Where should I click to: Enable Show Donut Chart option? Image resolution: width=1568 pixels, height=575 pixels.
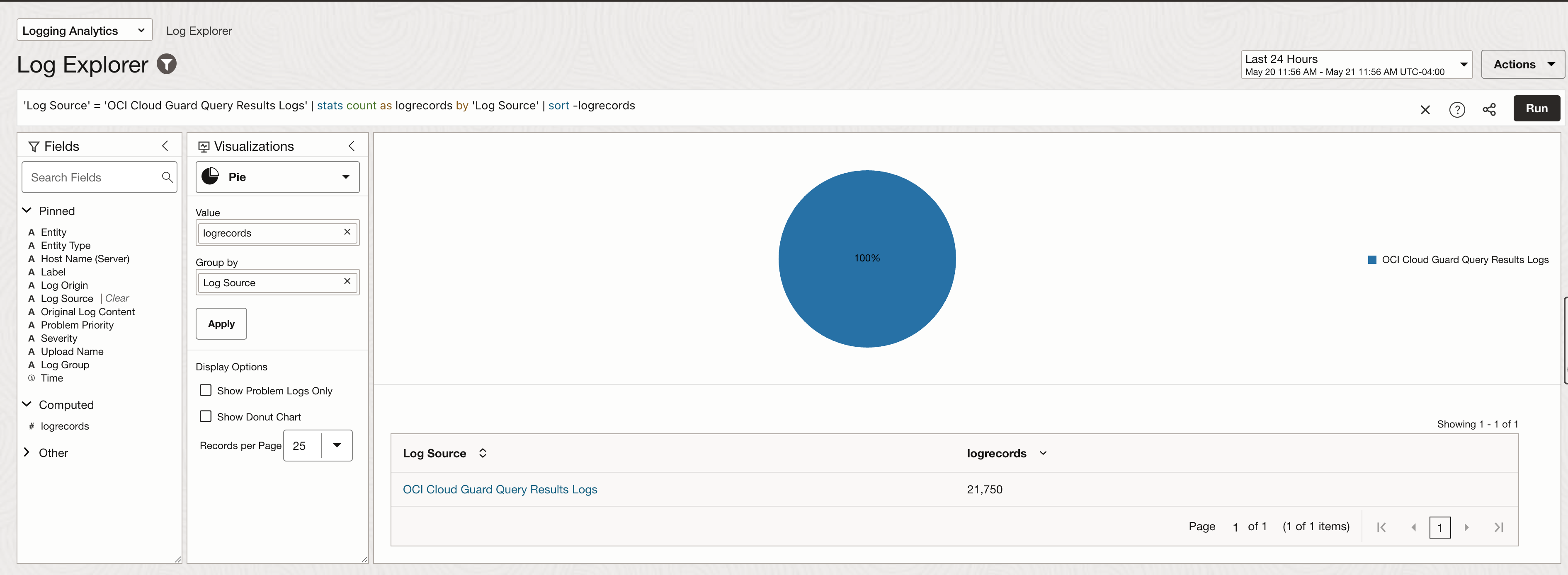point(206,416)
